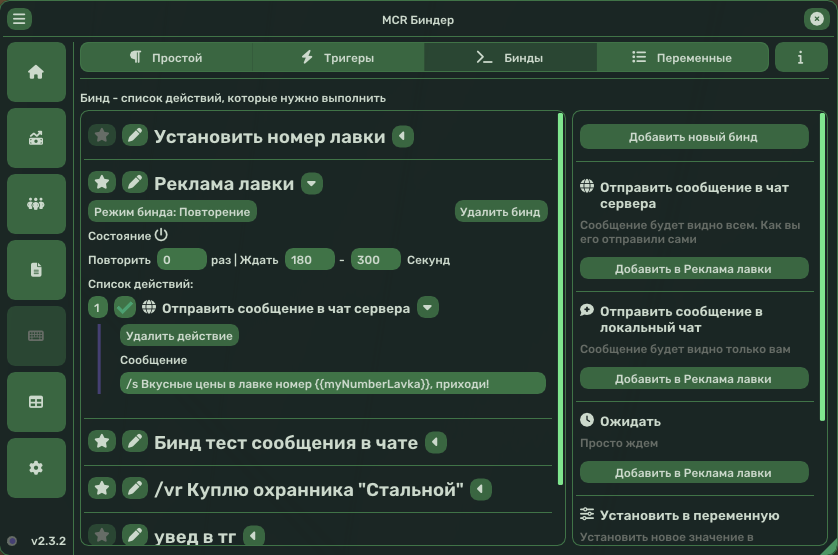The image size is (838, 555).
Task: Click the globe icon beside the server chat action
Action: click(x=587, y=186)
